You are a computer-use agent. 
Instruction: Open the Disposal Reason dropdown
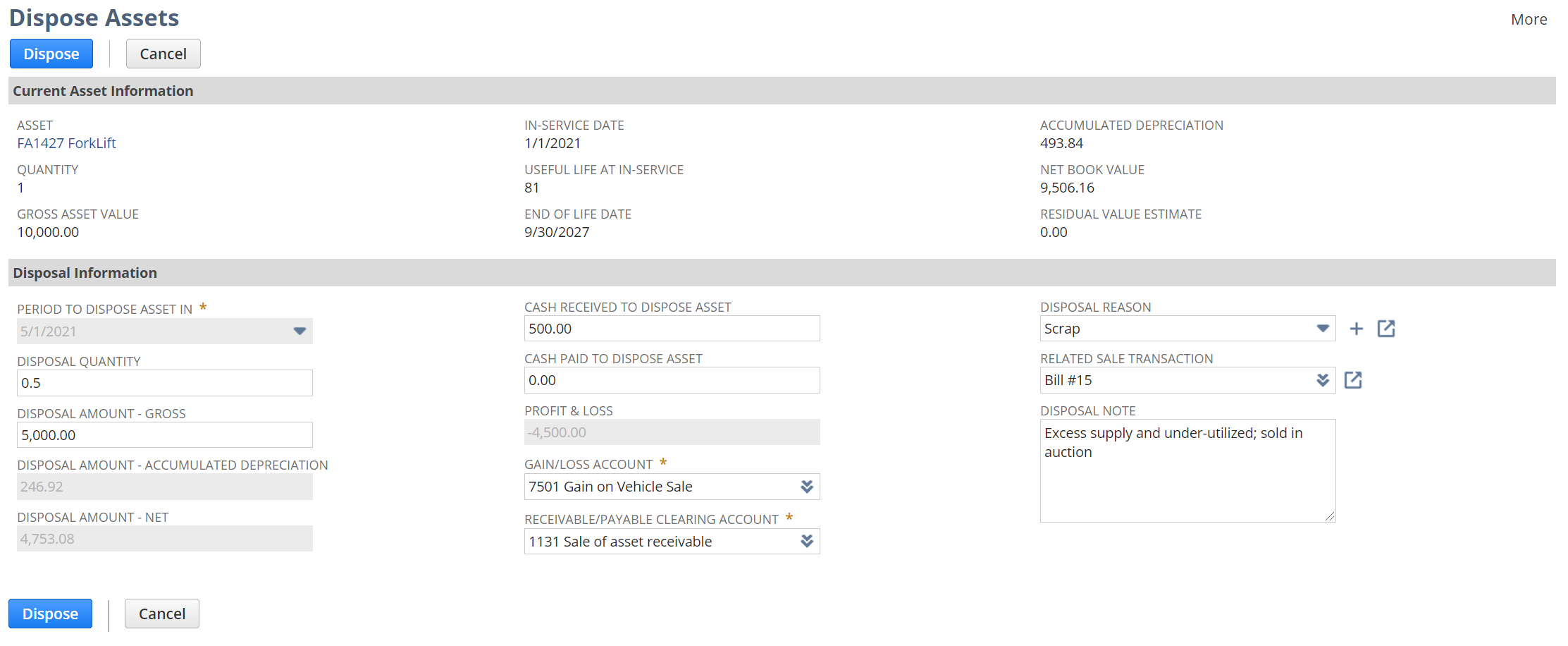click(1323, 329)
